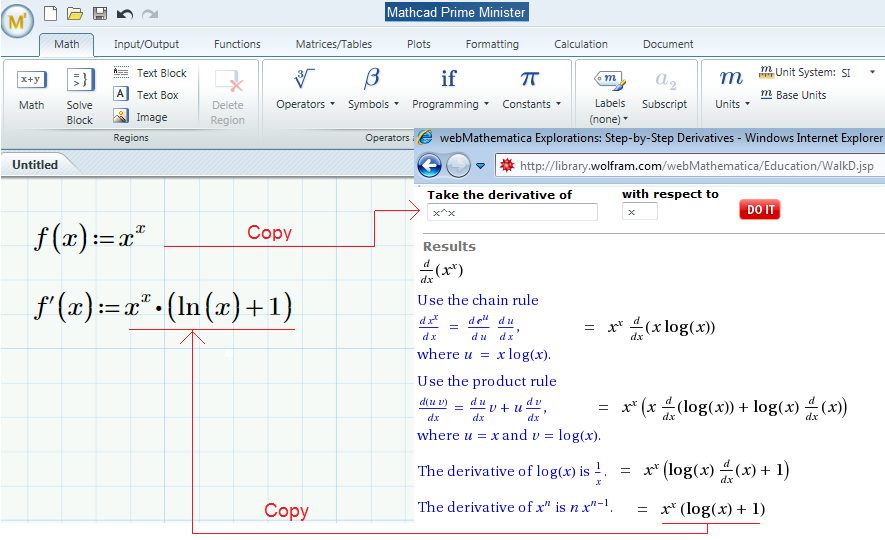The image size is (885, 540).
Task: Select the f'(x) derivative math region
Action: coord(163,307)
